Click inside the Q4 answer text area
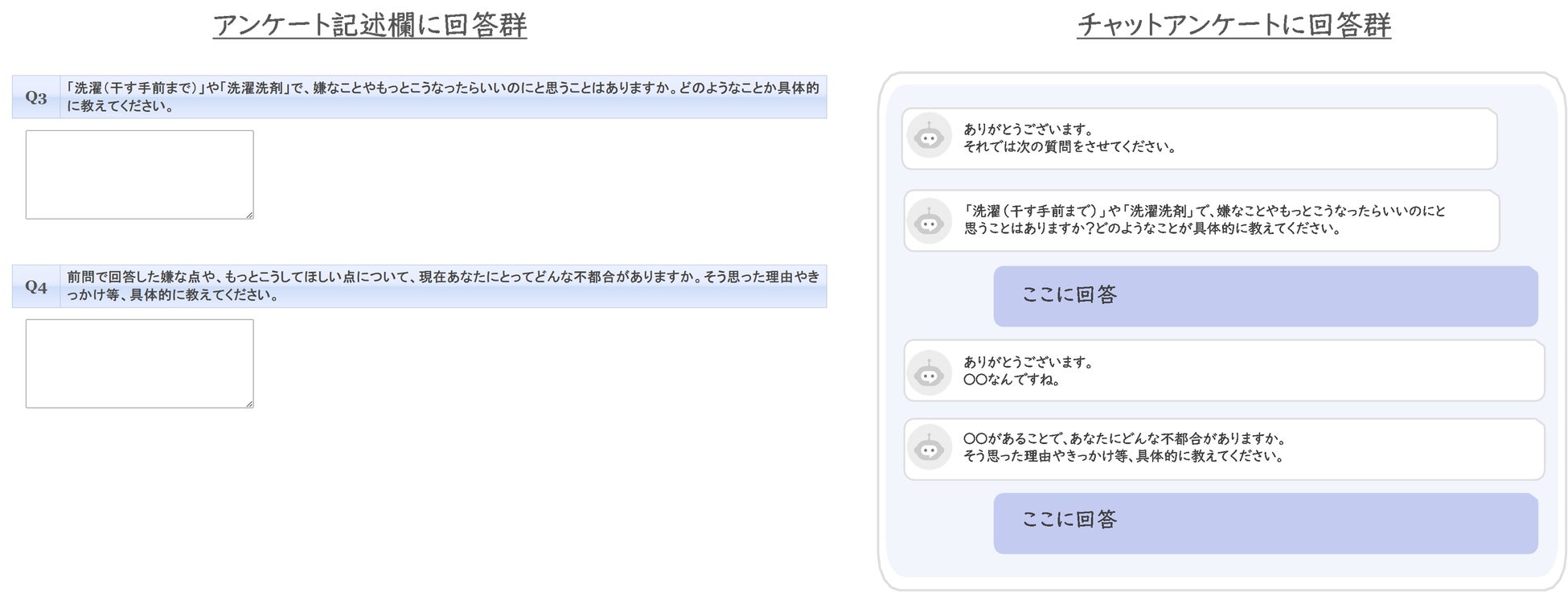Image resolution: width=1568 pixels, height=592 pixels. coord(139,364)
